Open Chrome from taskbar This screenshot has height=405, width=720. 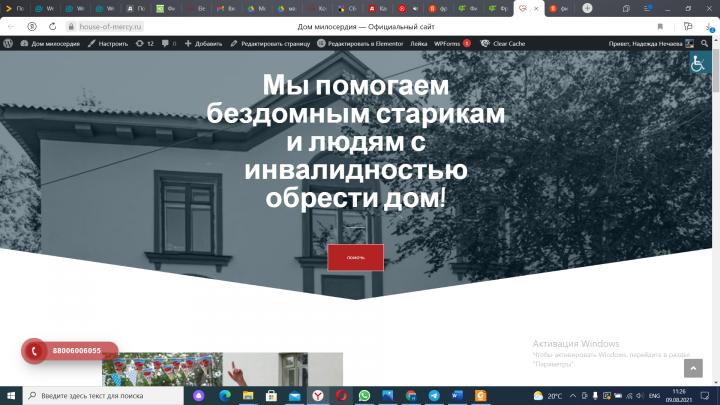point(411,395)
